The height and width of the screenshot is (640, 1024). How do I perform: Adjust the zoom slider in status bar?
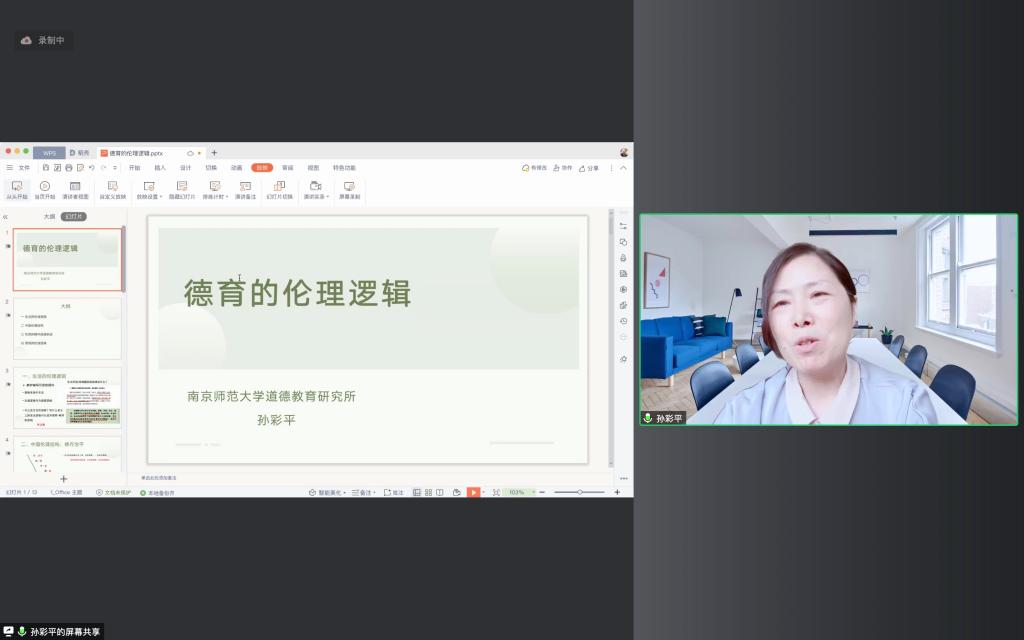coord(580,492)
